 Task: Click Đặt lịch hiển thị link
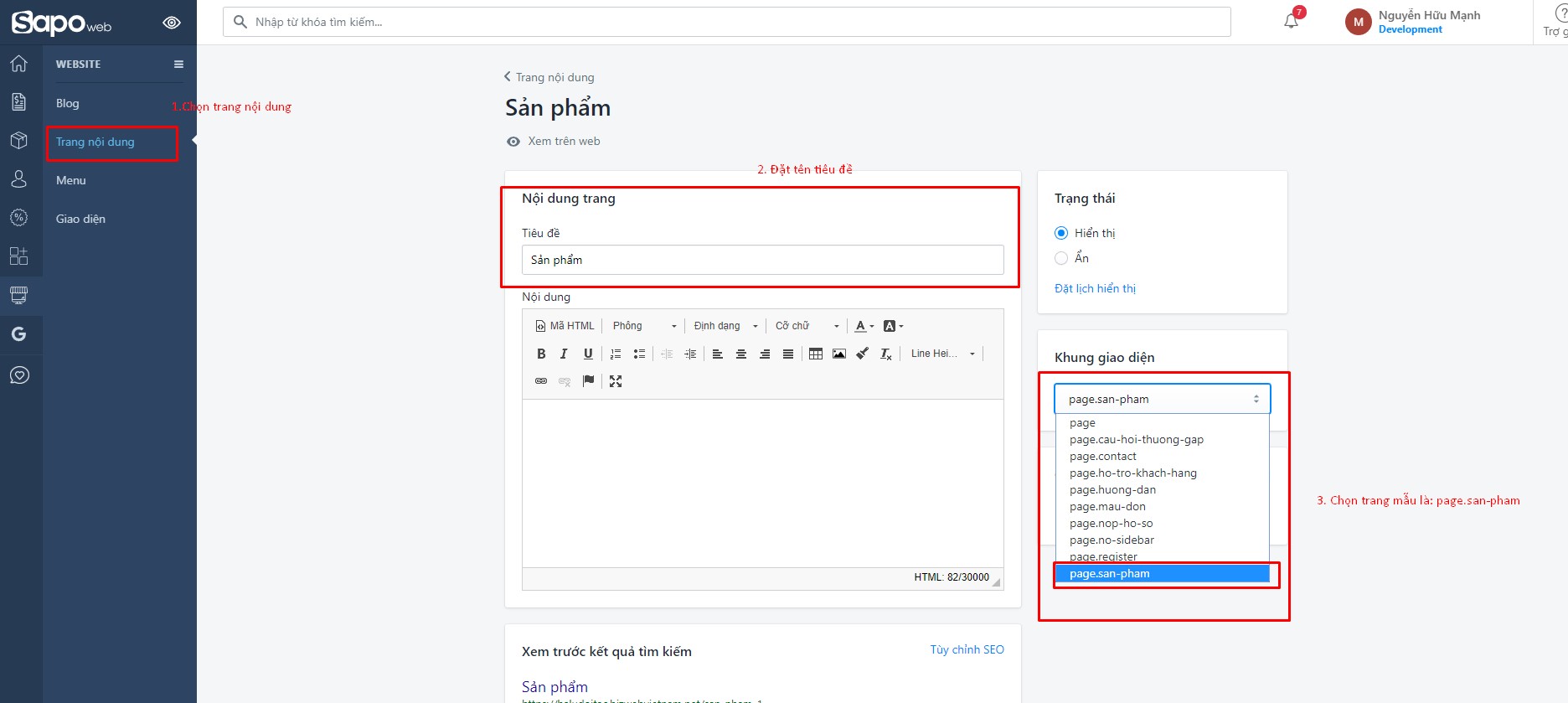[x=1095, y=288]
